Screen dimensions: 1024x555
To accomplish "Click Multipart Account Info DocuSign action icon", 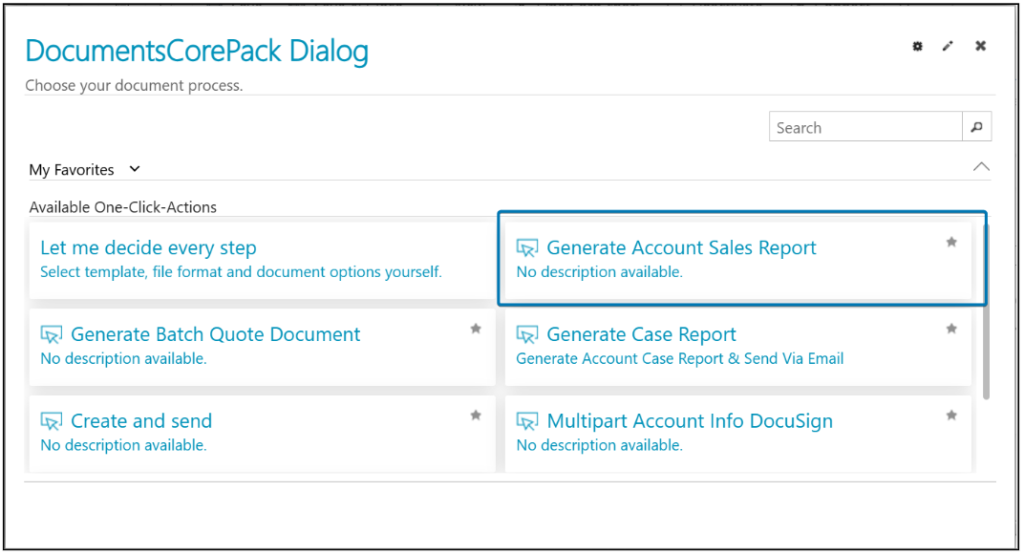I will pyautogui.click(x=527, y=421).
